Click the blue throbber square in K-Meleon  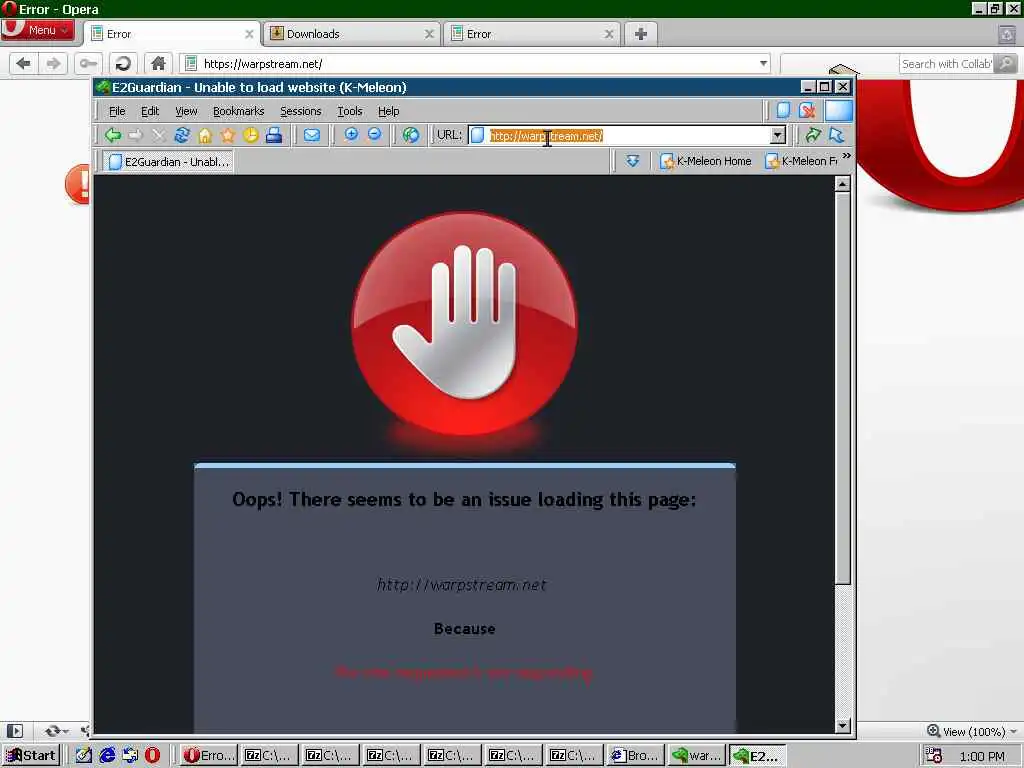(839, 110)
